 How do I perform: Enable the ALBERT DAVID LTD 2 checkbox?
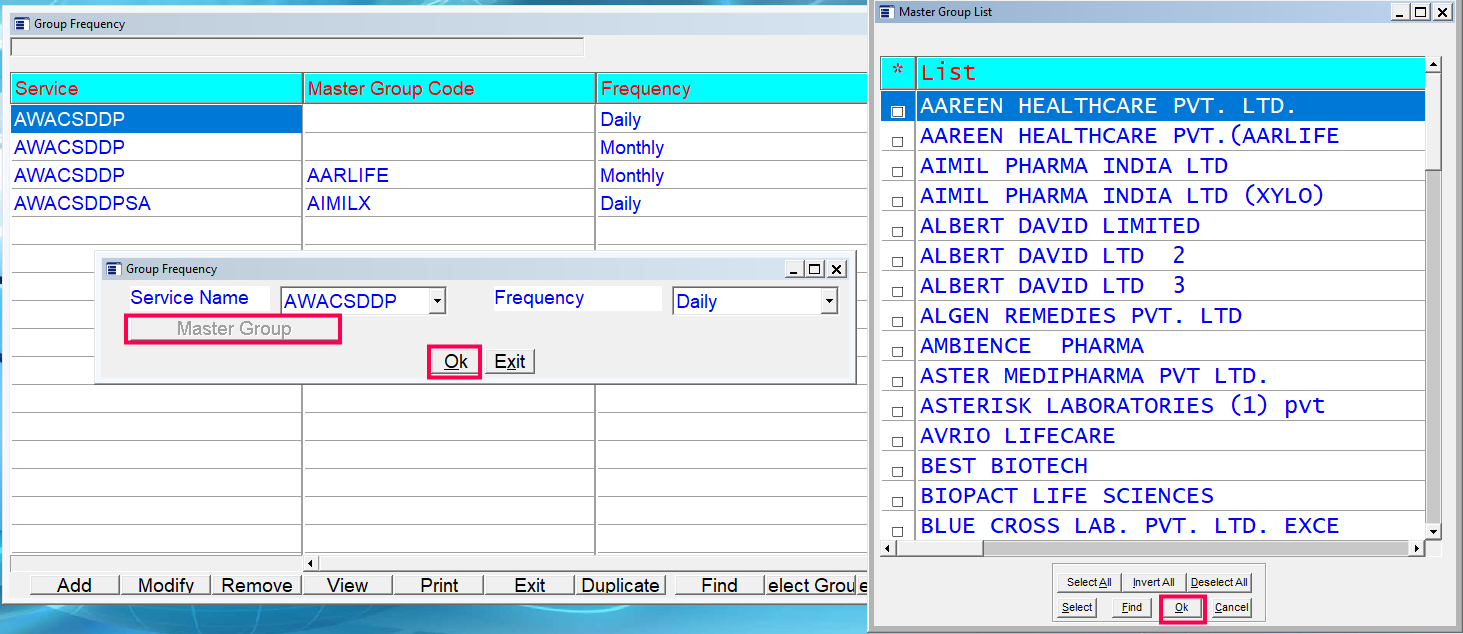[897, 262]
